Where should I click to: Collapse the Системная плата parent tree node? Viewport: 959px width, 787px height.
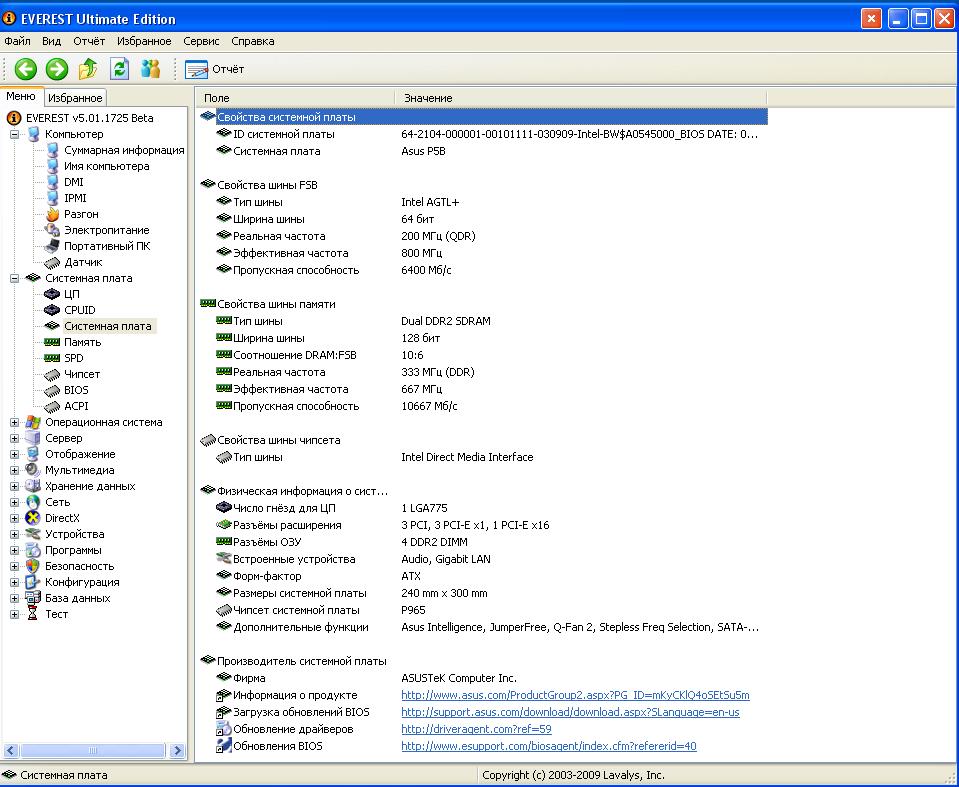click(14, 278)
